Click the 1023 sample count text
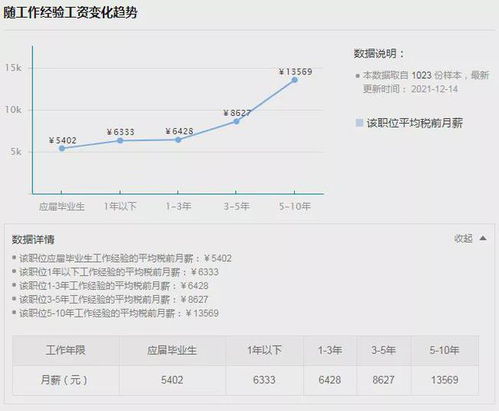499x411 pixels. tap(421, 75)
